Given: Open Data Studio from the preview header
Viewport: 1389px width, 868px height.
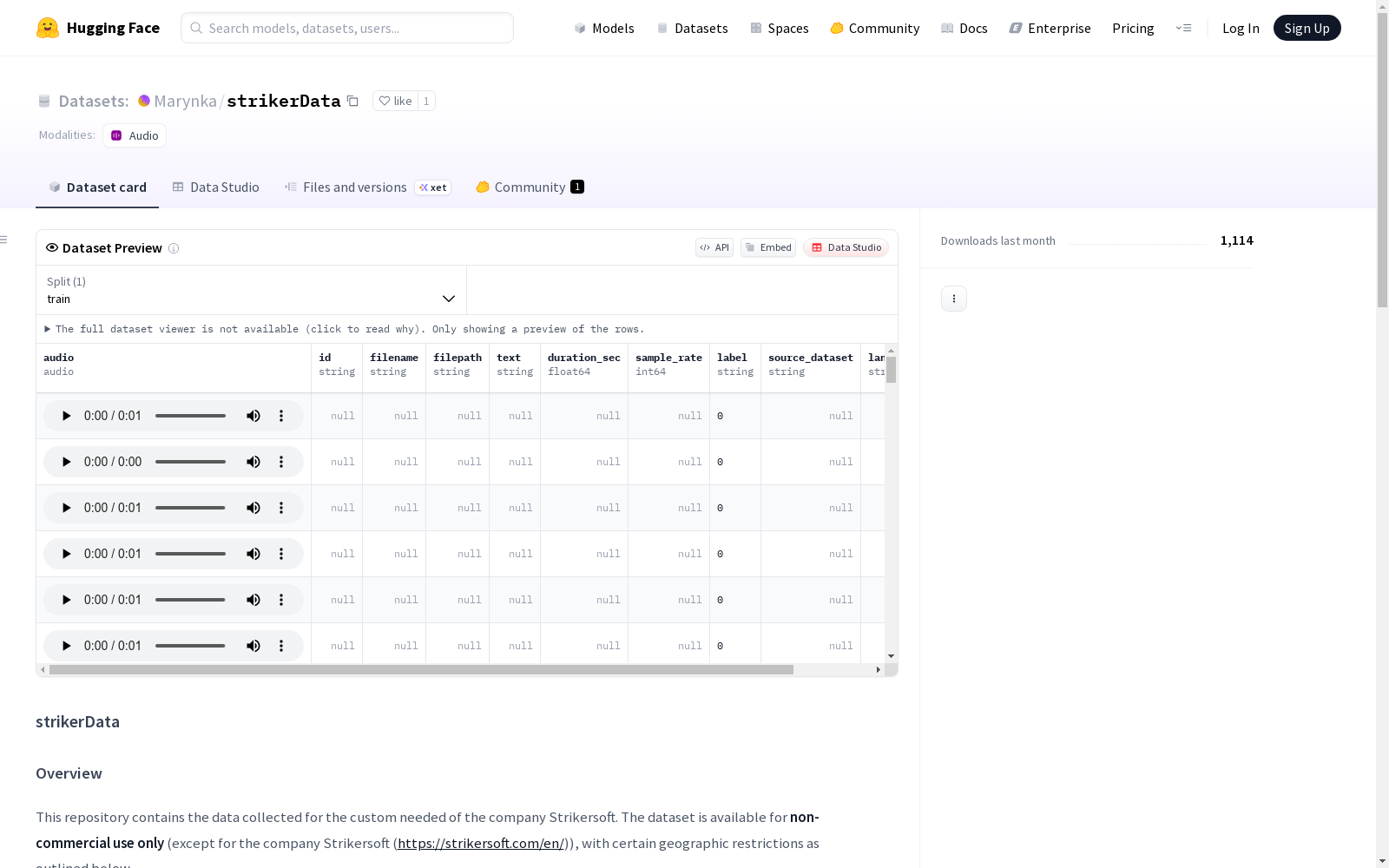Looking at the screenshot, I should coord(846,247).
